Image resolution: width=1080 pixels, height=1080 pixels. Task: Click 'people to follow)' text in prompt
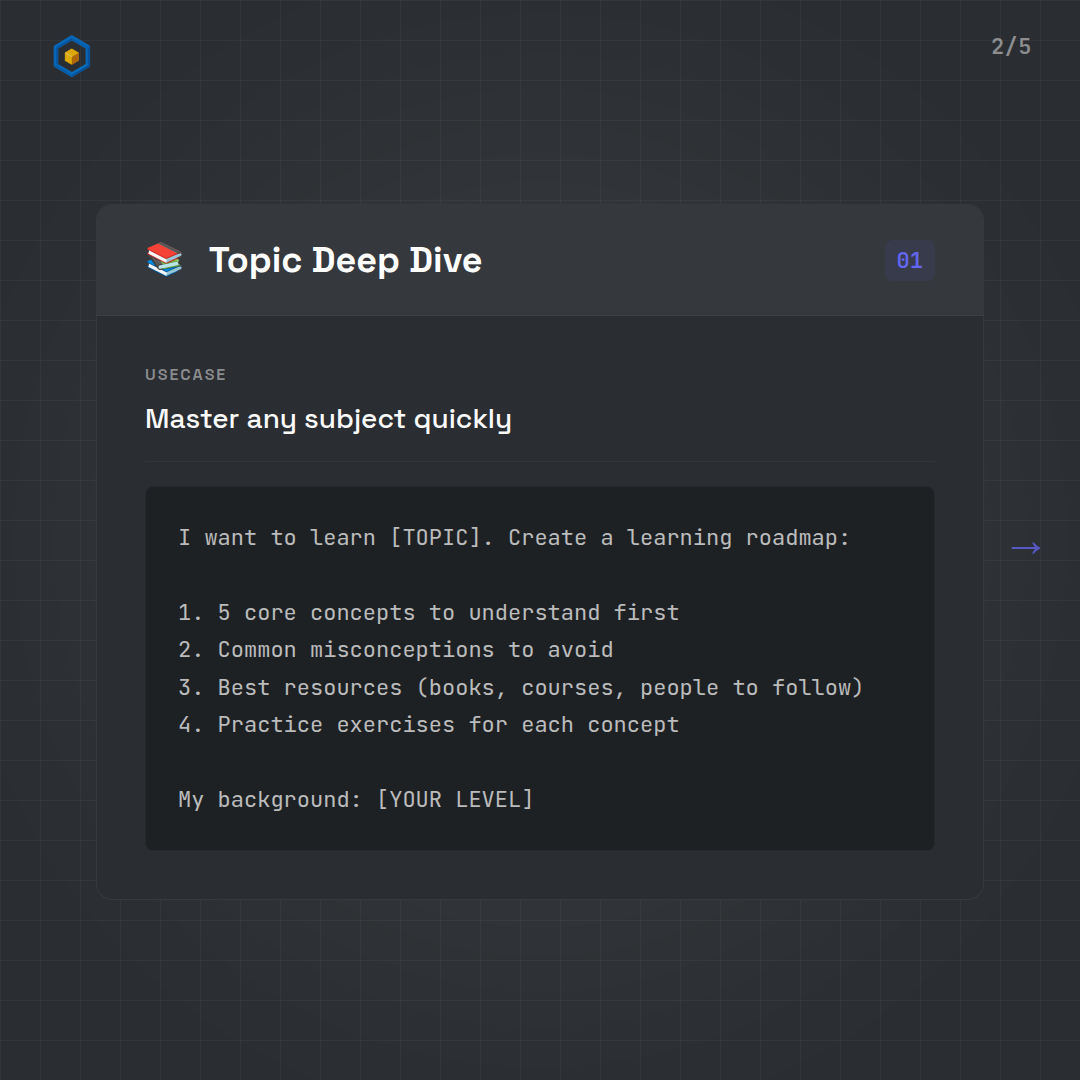click(x=751, y=688)
